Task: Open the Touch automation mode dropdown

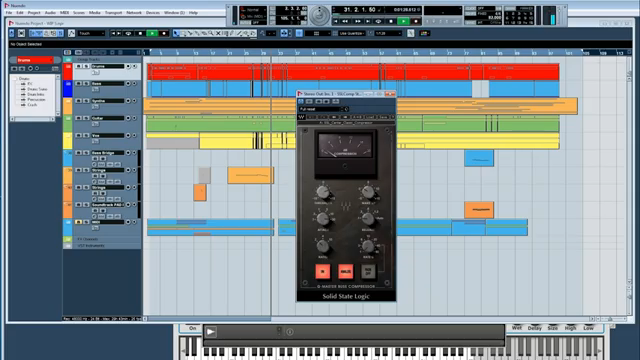Action: 92,33
